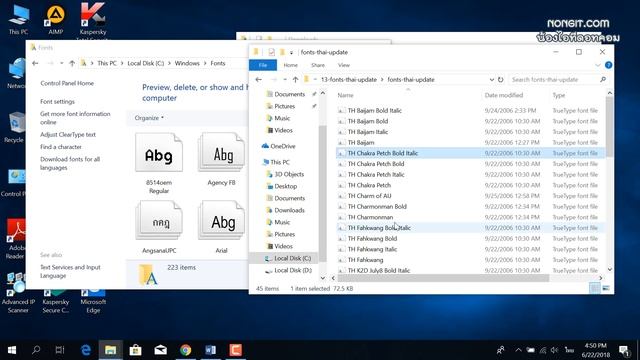This screenshot has width=640, height=360.
Task: Open Share ribbon tab
Action: tap(318, 65)
